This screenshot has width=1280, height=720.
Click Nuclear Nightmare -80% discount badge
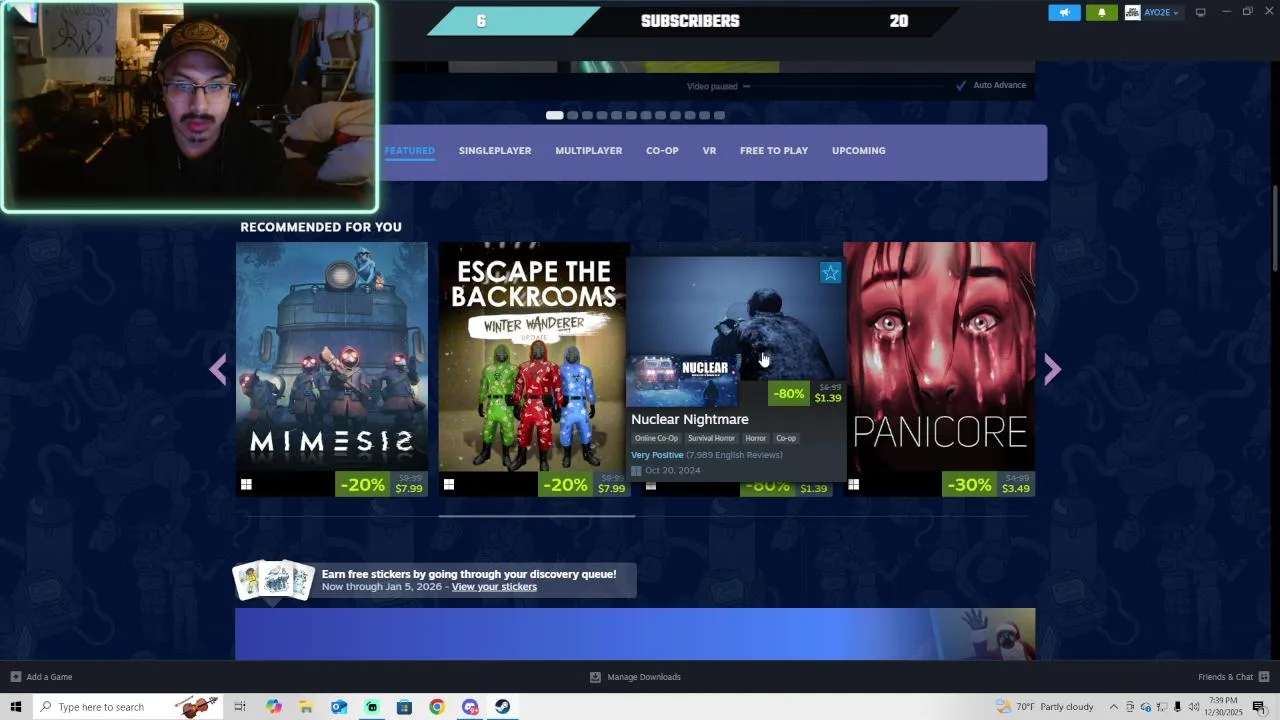tap(788, 393)
